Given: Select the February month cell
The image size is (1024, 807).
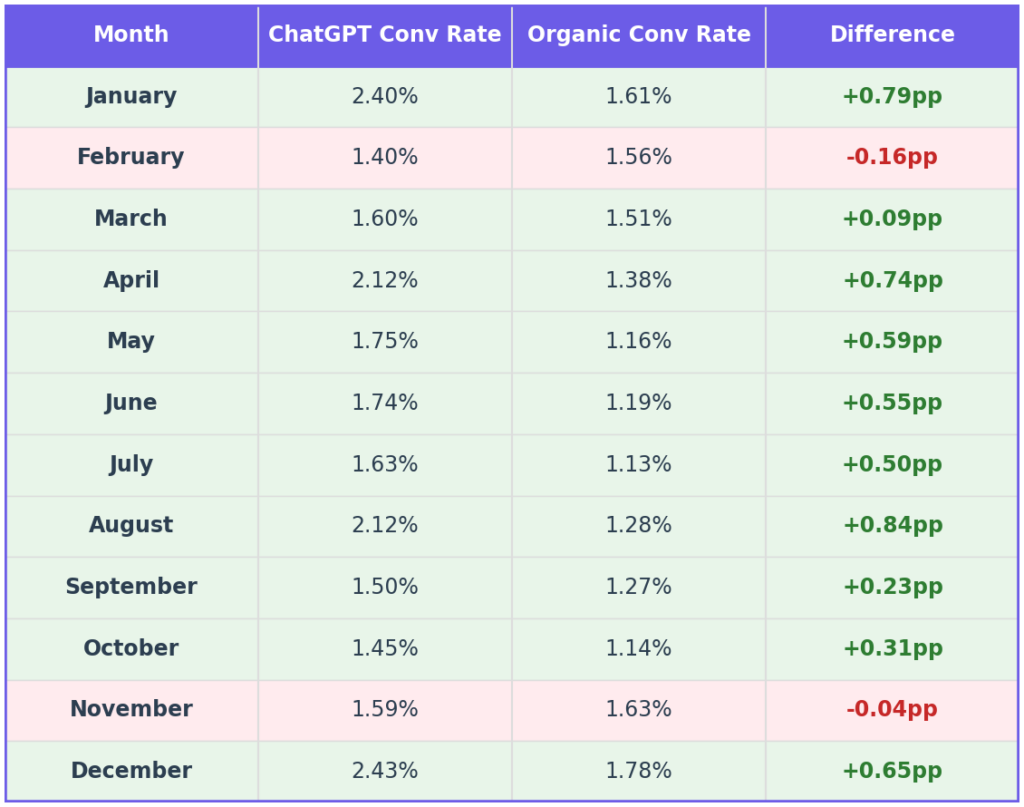Looking at the screenshot, I should point(131,158).
